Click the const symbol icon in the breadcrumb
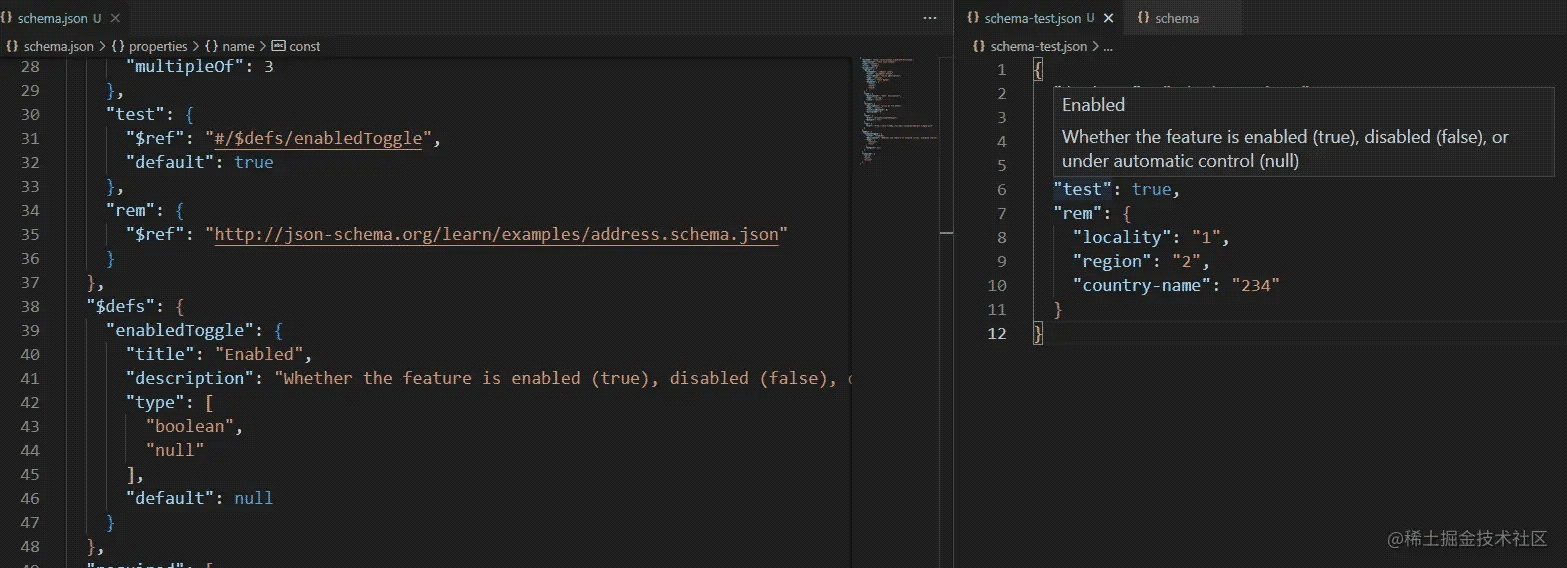The image size is (1567, 568). tap(278, 46)
